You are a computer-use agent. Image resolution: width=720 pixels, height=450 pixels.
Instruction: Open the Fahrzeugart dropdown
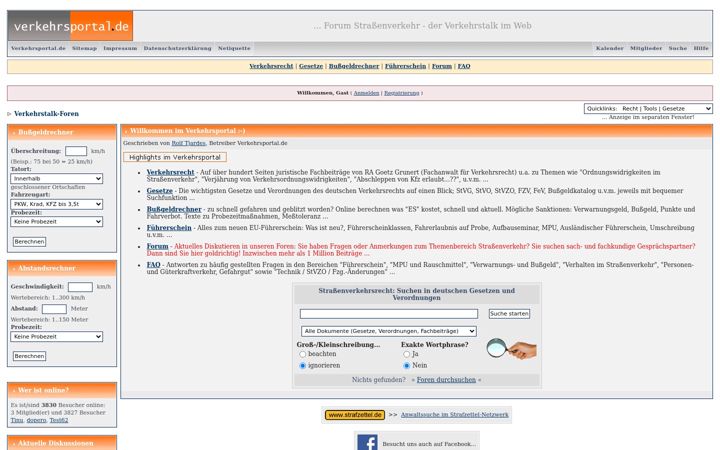pyautogui.click(x=56, y=204)
